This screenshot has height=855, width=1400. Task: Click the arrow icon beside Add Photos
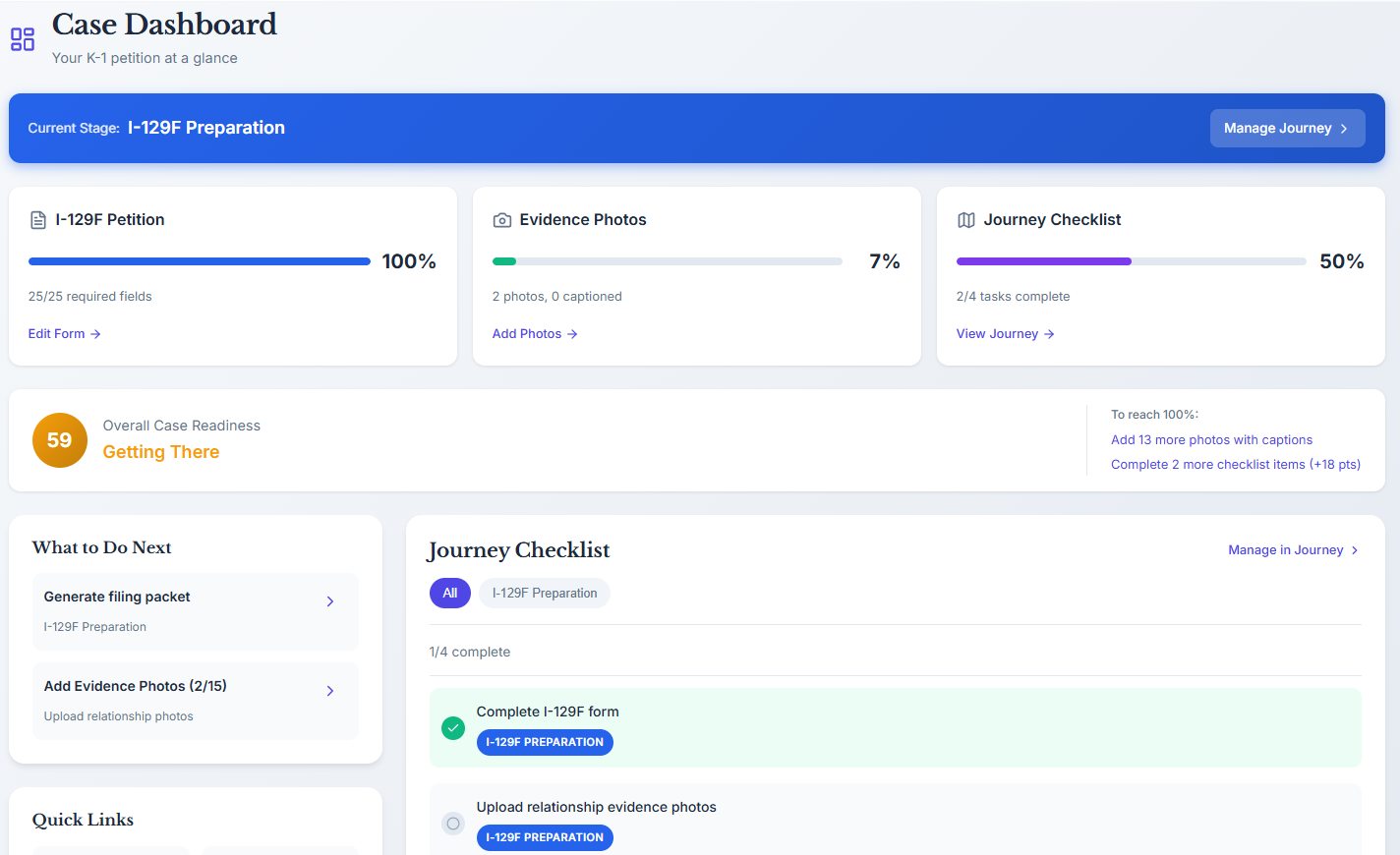pos(571,334)
